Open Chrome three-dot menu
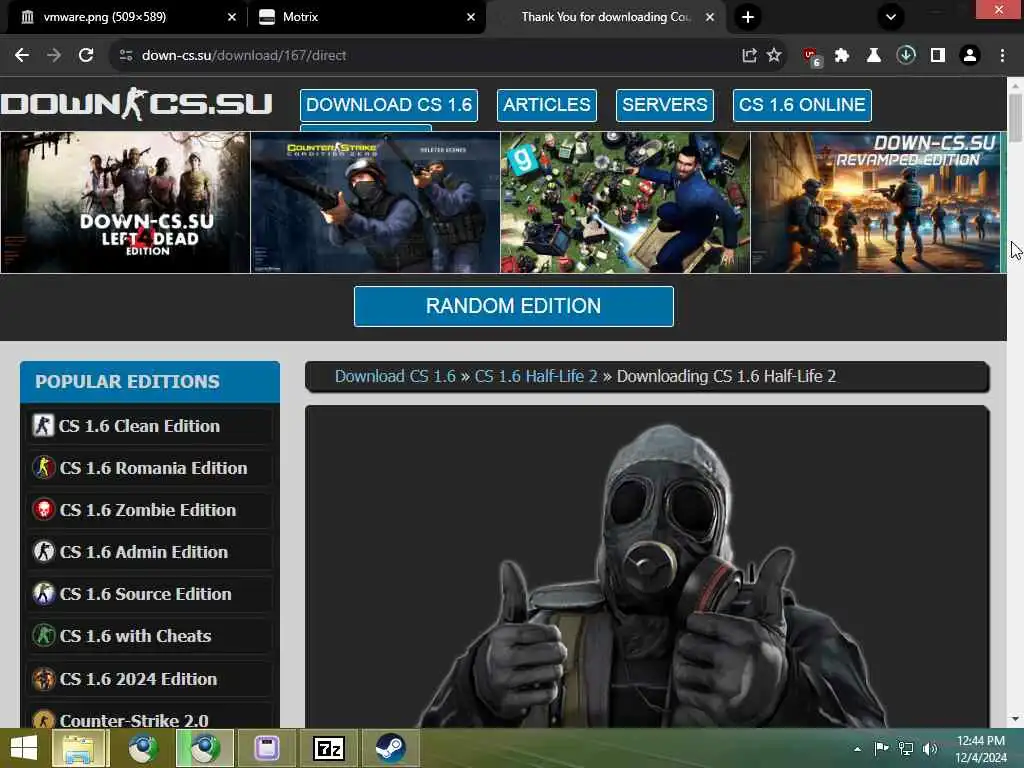Screen dimensions: 1024x768 coord(1002,56)
